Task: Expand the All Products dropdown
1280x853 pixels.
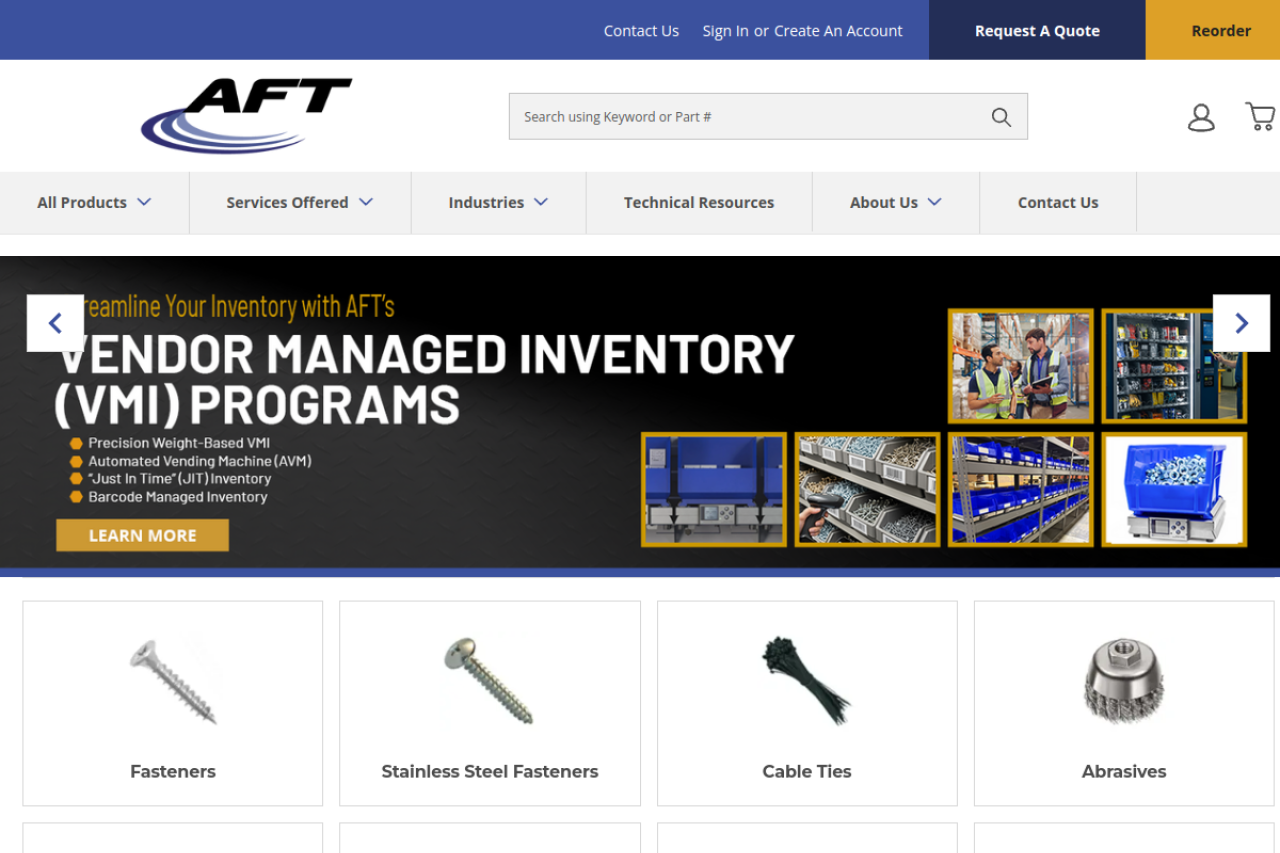Action: click(x=94, y=202)
